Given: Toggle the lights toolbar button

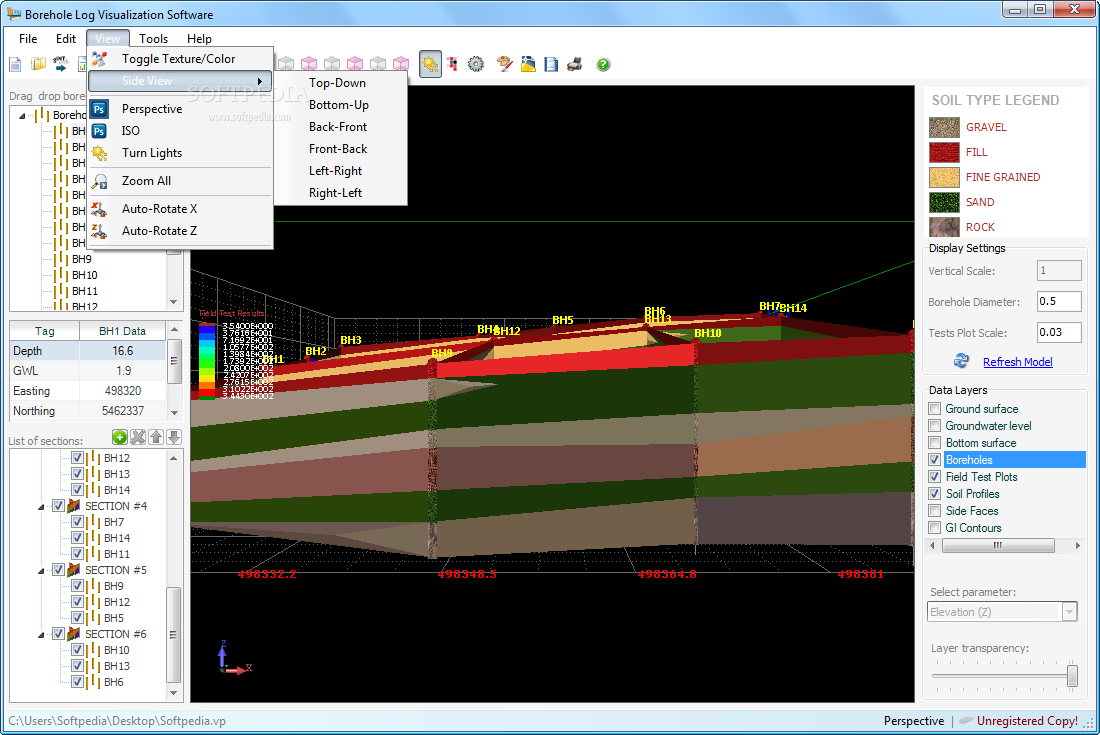Looking at the screenshot, I should coord(430,65).
